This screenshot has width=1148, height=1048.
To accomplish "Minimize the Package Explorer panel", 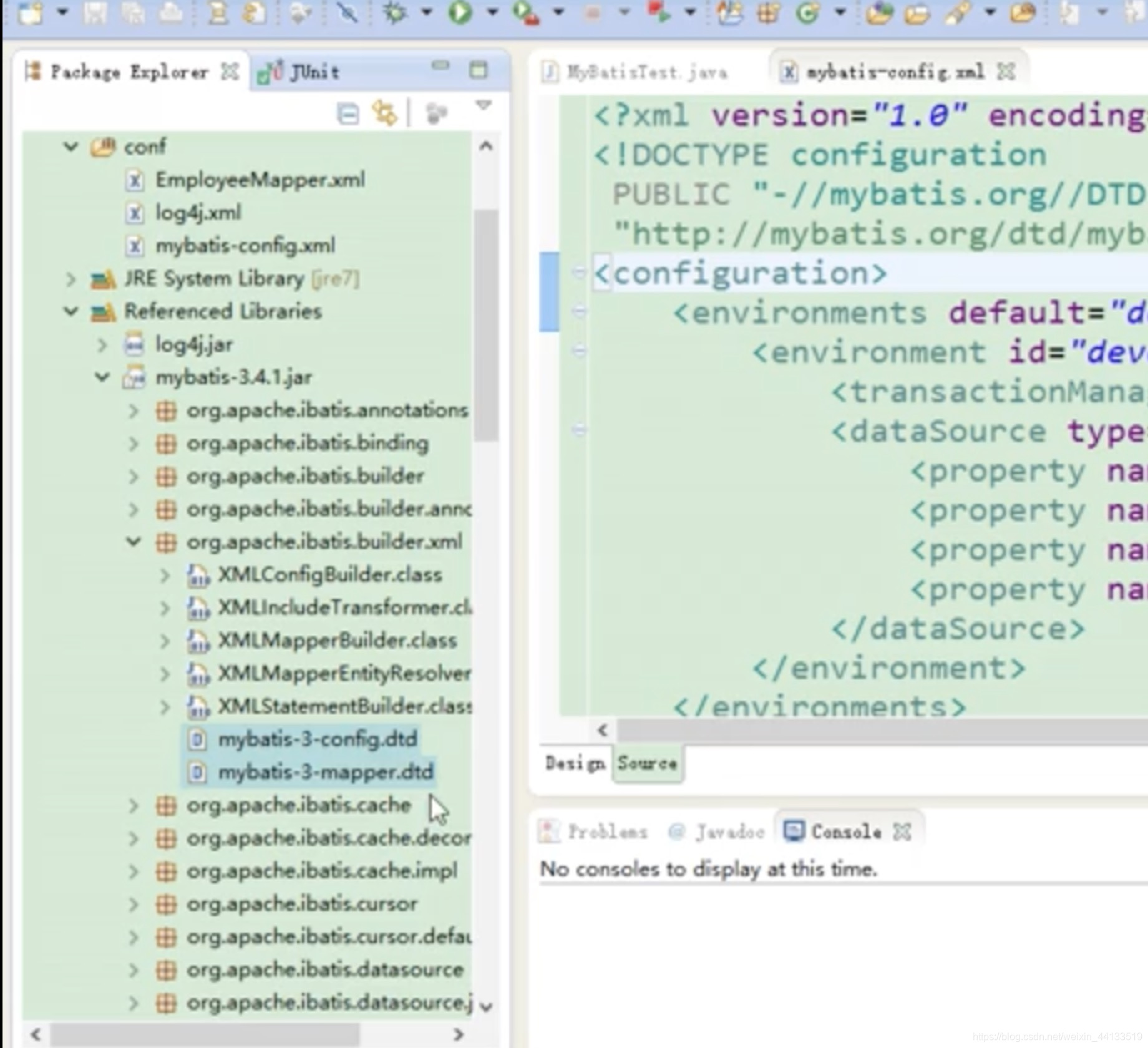I will point(440,65).
